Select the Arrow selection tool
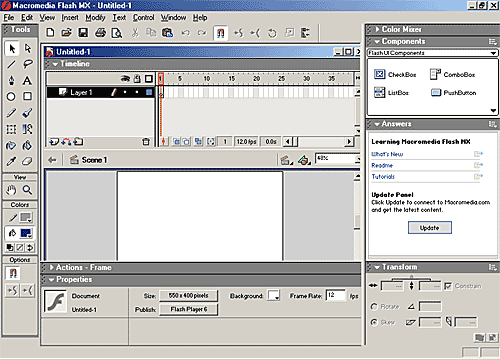 (12, 49)
